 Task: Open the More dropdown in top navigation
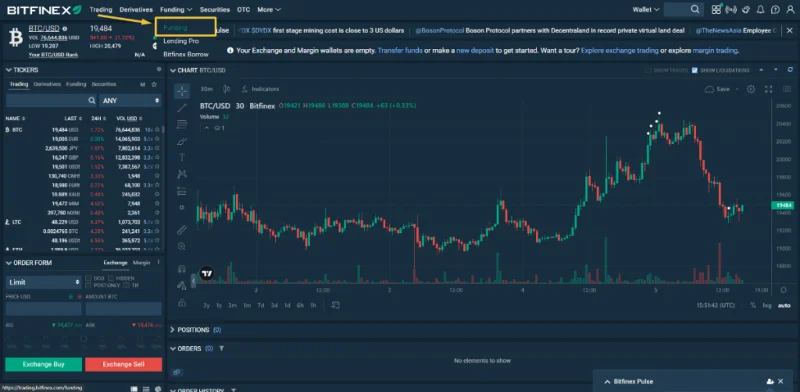[x=269, y=9]
